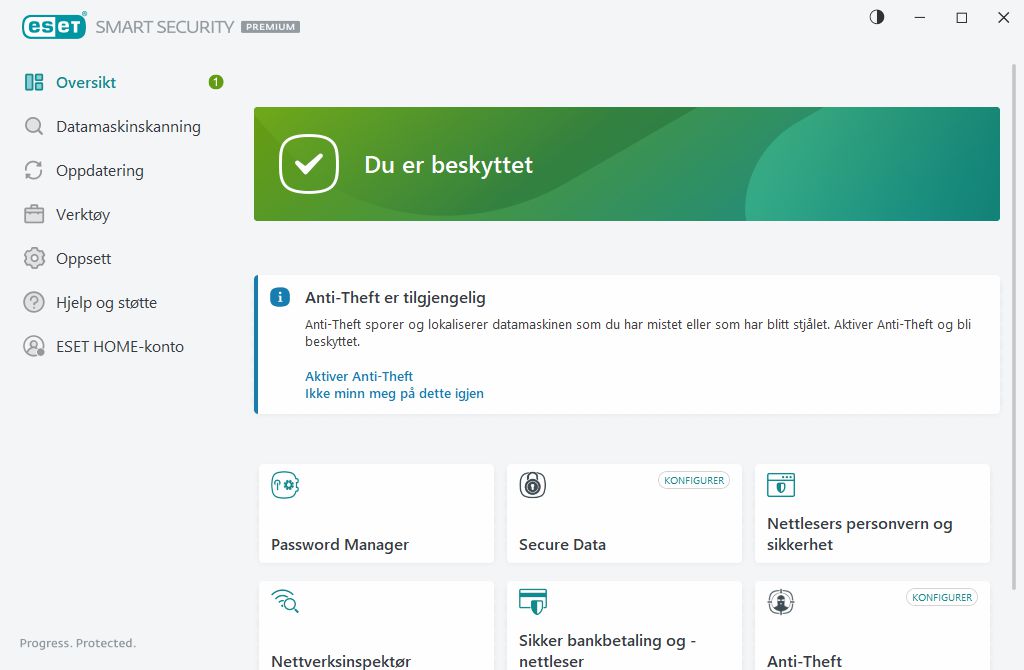Select Hjelp og støtte menu item
The width and height of the screenshot is (1024, 670).
point(106,303)
